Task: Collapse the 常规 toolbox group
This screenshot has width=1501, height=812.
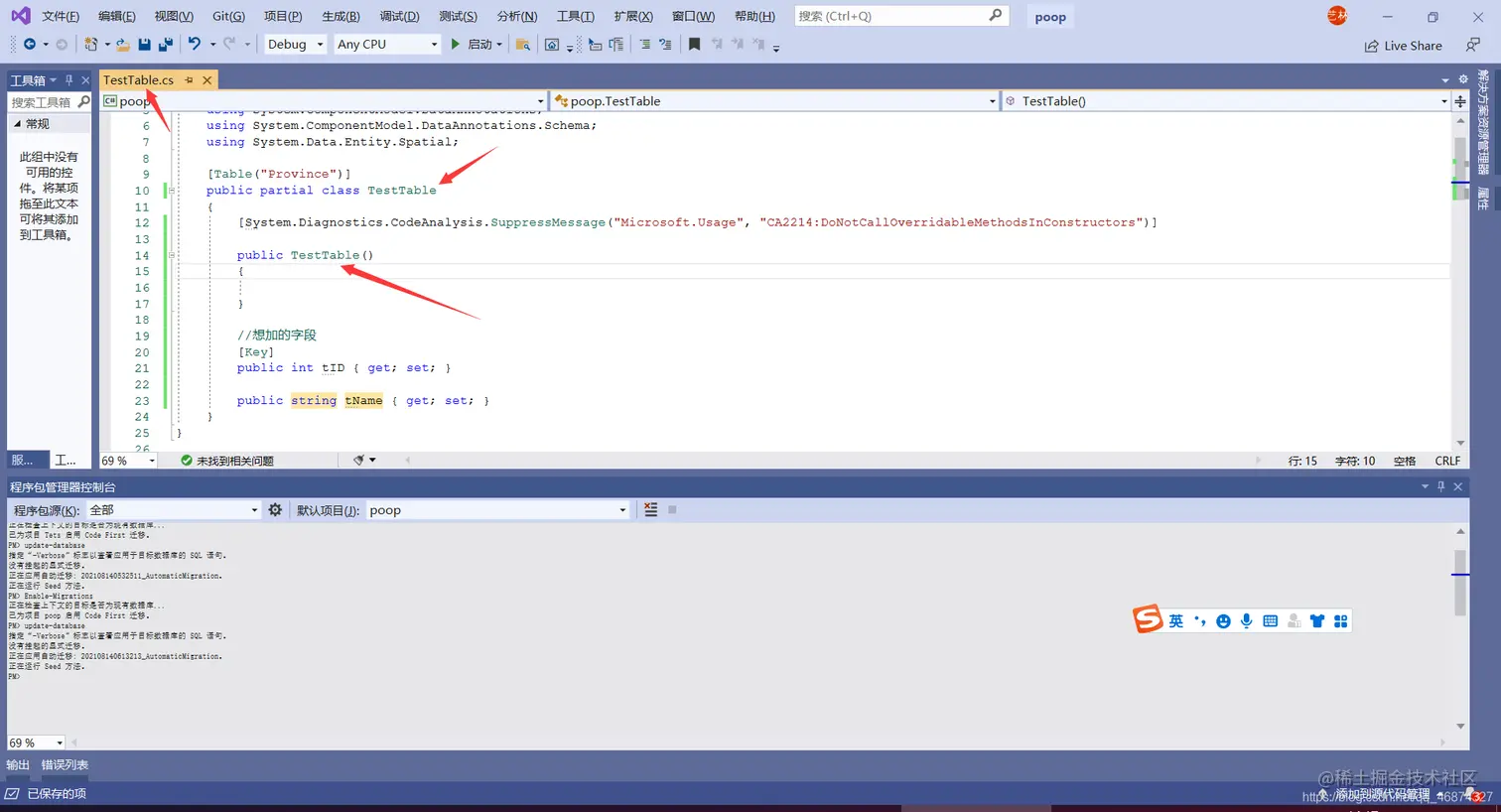Action: (x=17, y=124)
